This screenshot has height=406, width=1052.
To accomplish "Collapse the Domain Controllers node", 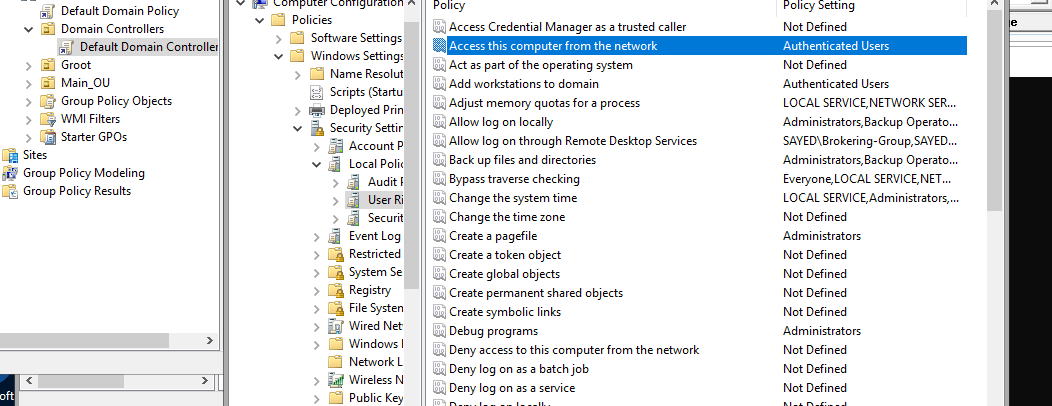I will tap(28, 29).
